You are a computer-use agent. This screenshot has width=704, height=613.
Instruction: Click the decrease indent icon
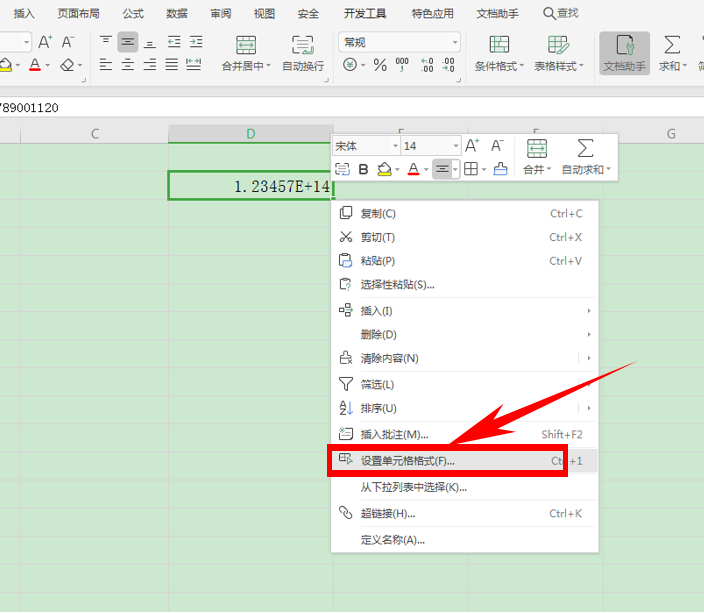[174, 42]
